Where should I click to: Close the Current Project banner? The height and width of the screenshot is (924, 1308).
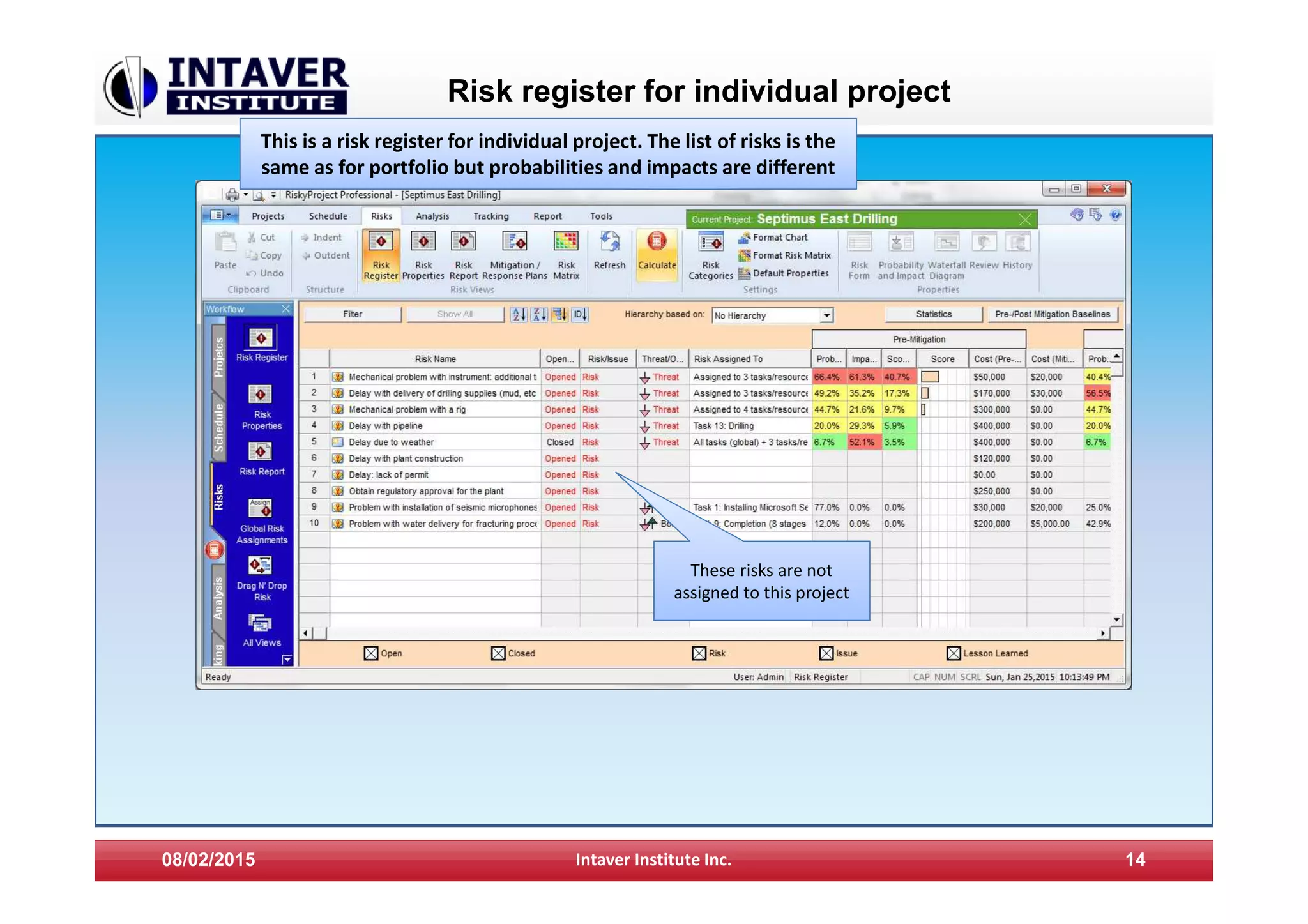1025,220
